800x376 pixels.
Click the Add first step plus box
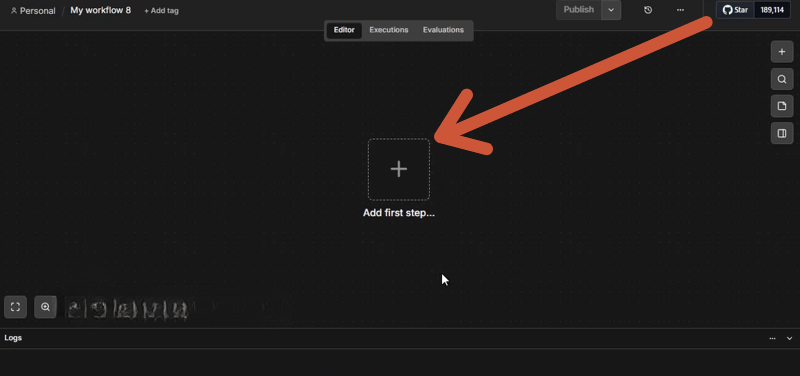398,169
